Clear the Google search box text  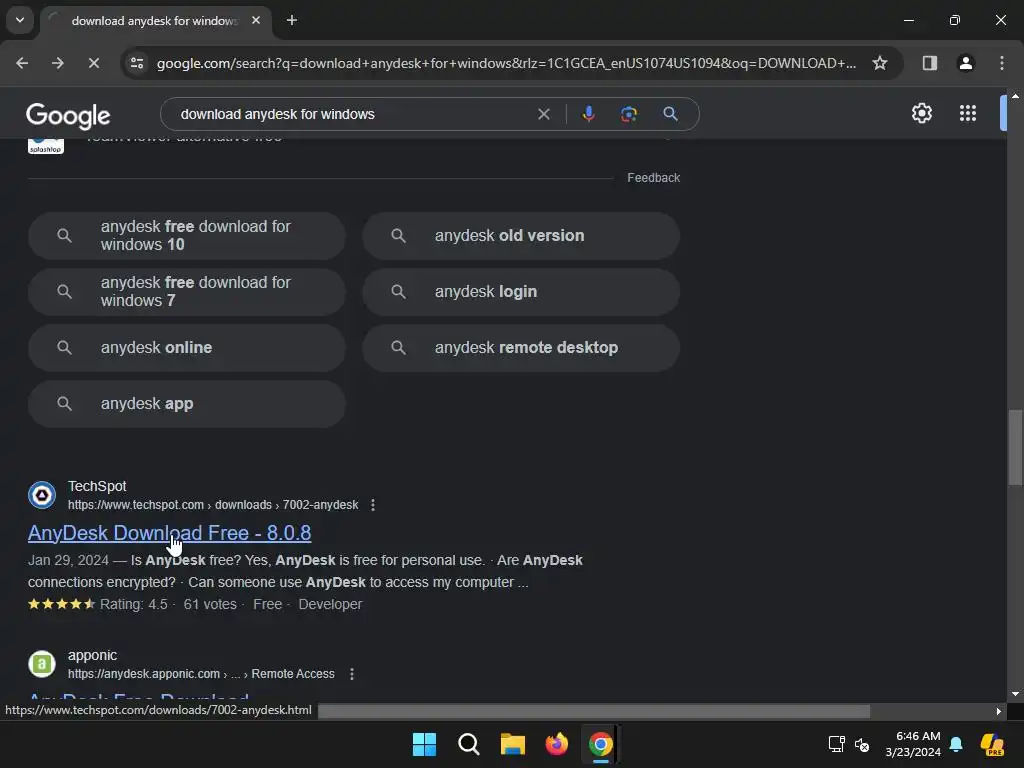543,114
